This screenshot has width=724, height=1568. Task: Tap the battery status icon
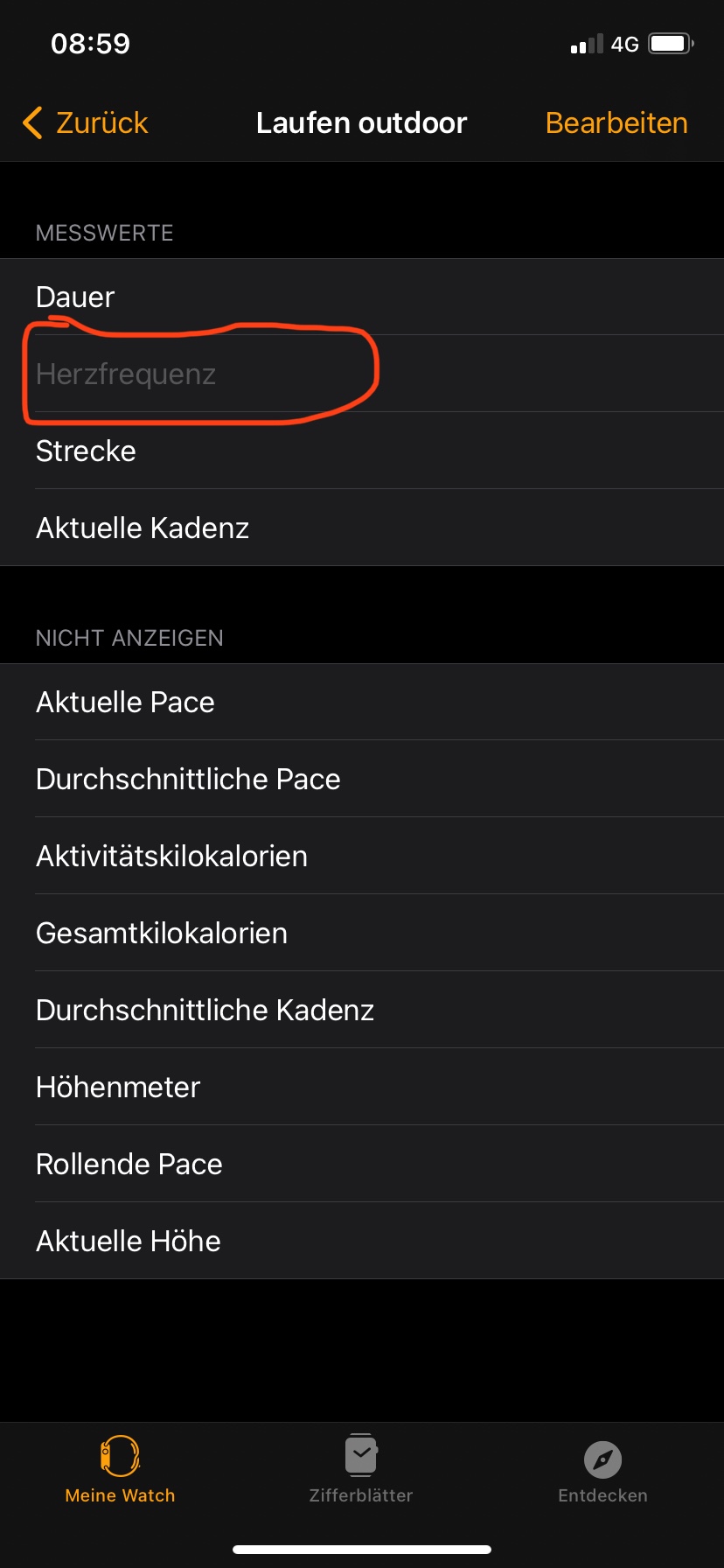671,44
